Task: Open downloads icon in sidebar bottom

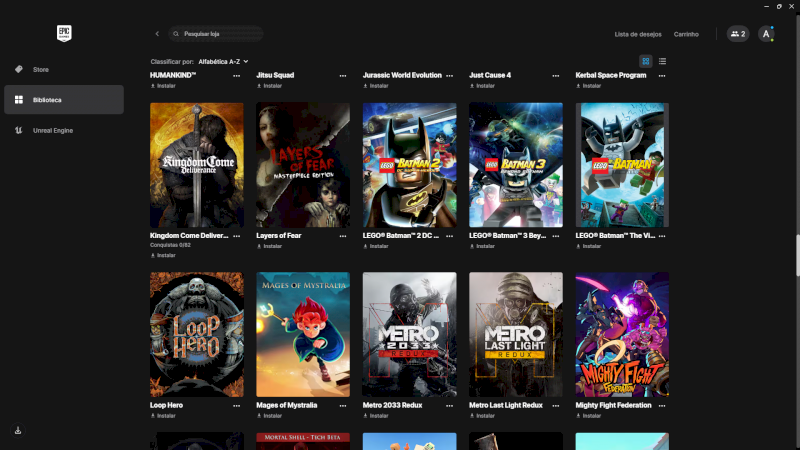Action: click(x=18, y=430)
